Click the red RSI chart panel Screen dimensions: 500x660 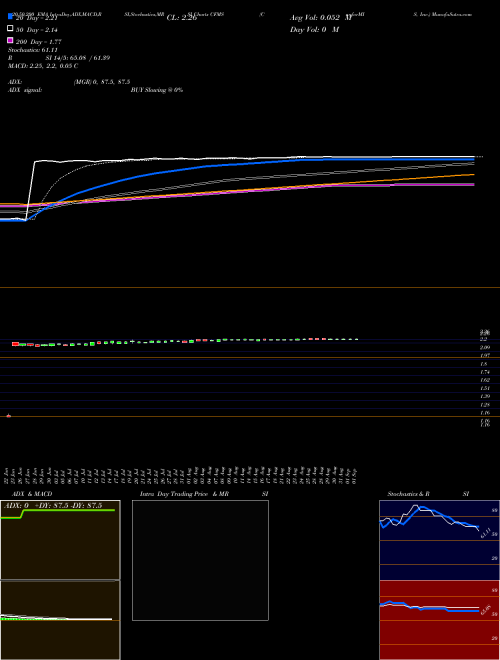tap(439, 620)
